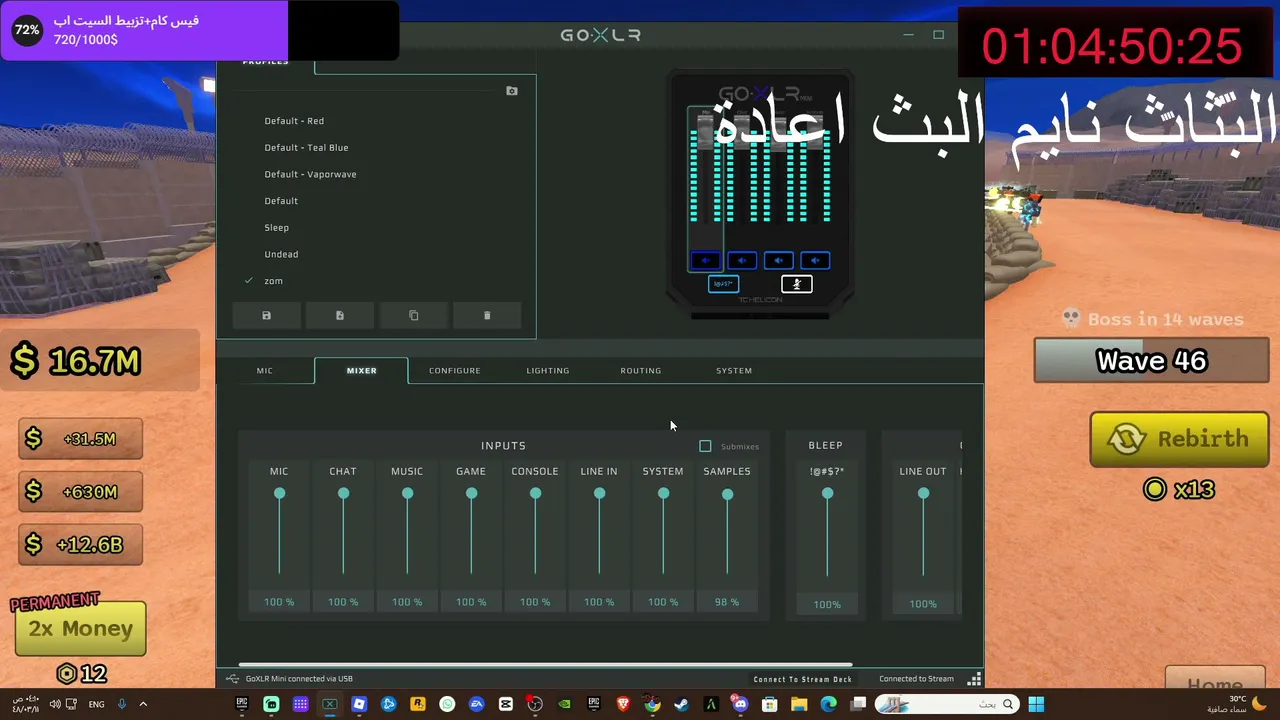
Task: Click the GoXLR app icon in the taskbar
Action: click(330, 704)
